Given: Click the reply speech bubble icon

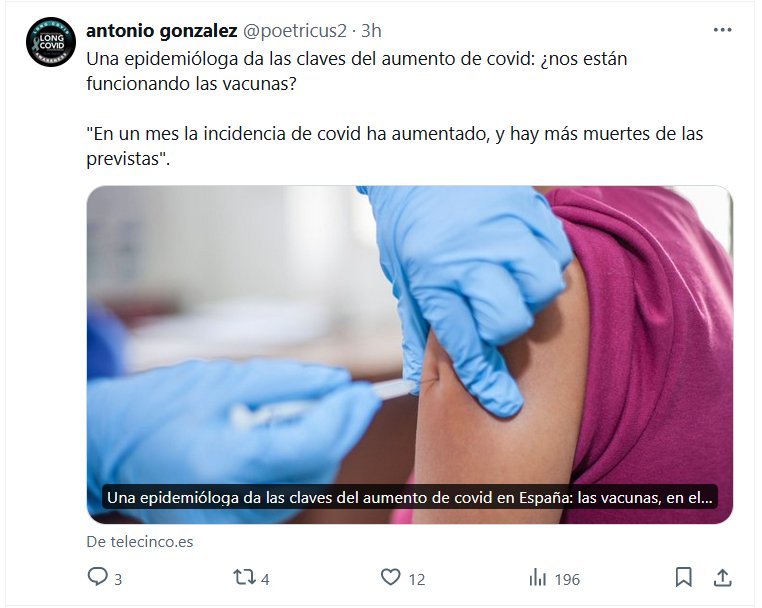Looking at the screenshot, I should tap(97, 577).
